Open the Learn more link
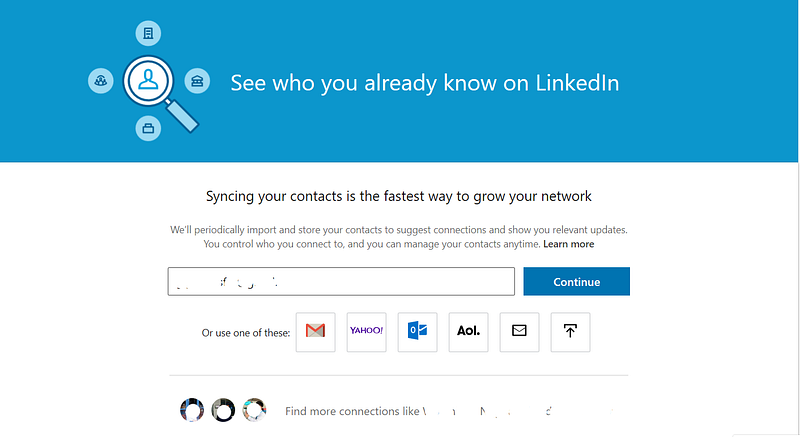Screen dimensions: 800x437 pos(568,244)
